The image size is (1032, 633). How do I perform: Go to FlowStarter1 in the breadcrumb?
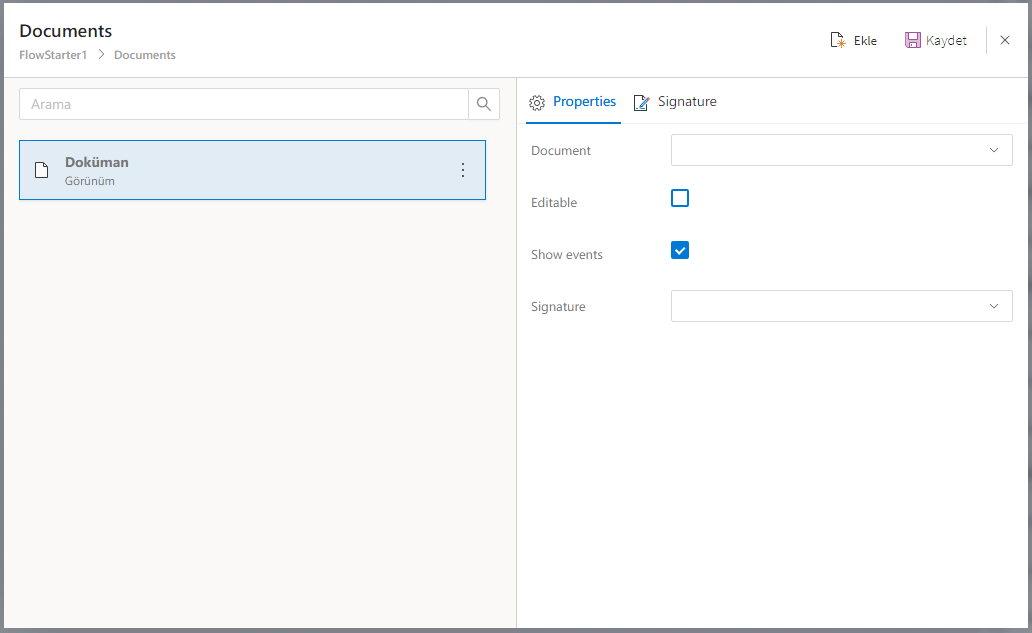[x=53, y=55]
